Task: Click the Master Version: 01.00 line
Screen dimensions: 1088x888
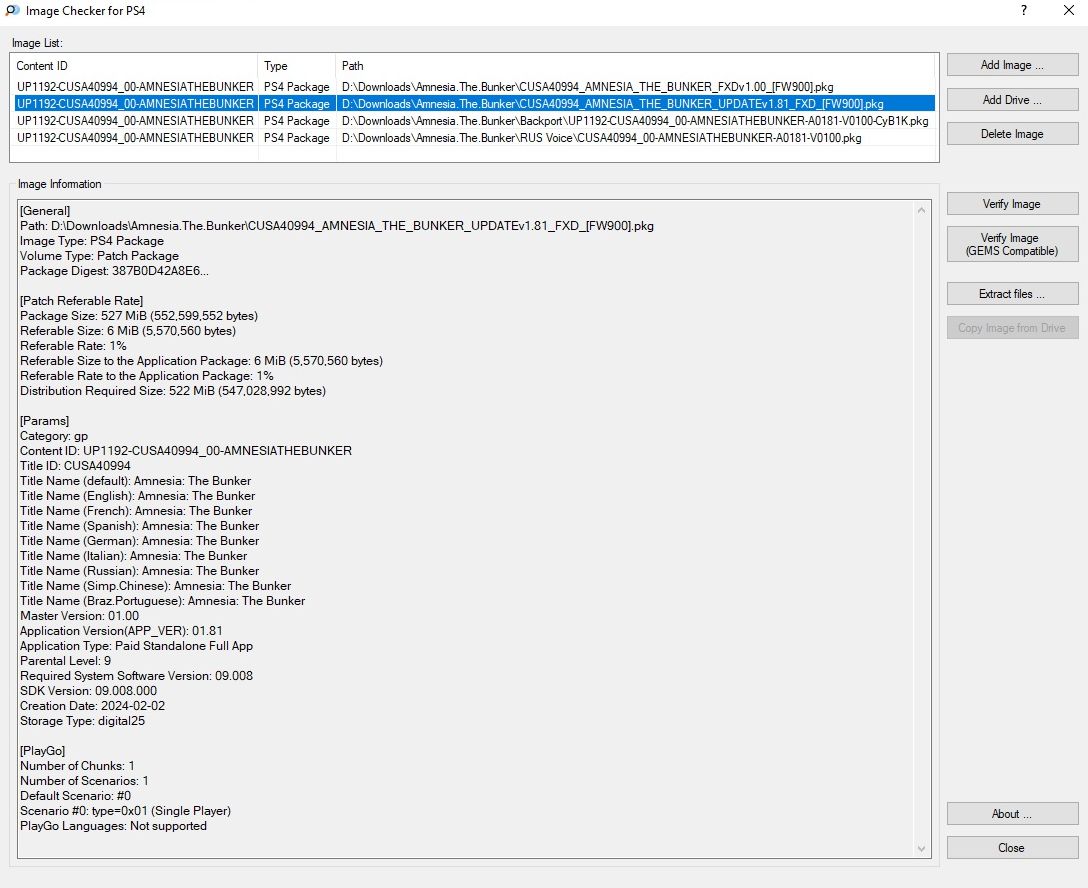Action: [79, 616]
